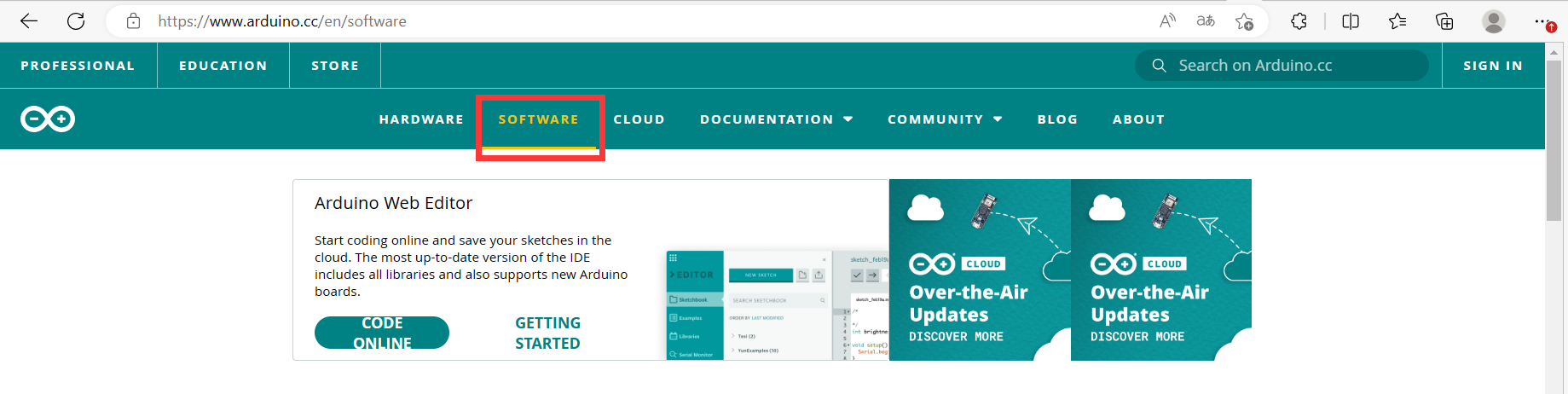Open Favorites list icon

pos(1397,21)
